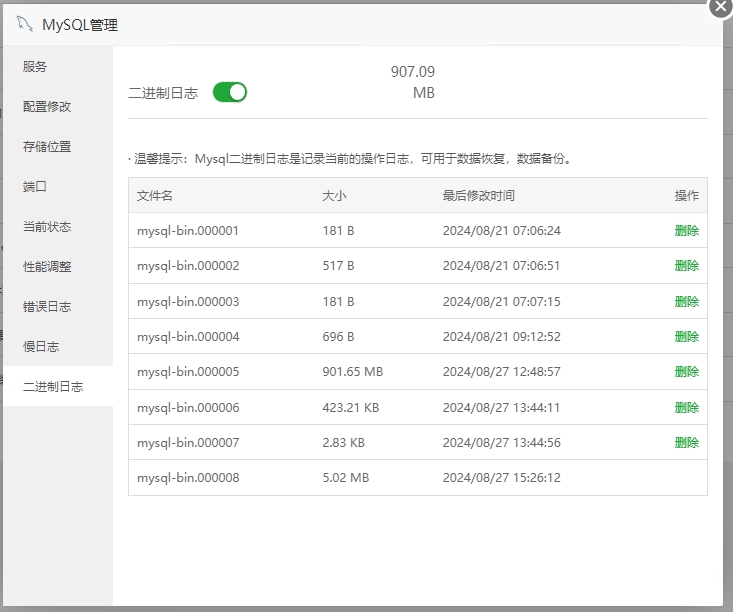Click the MySQL dolphin logo icon
Image resolution: width=733 pixels, height=612 pixels.
point(25,24)
